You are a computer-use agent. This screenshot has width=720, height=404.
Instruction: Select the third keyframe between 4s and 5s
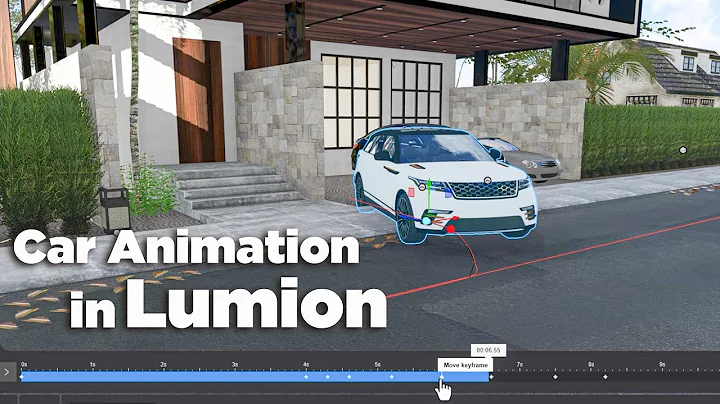(349, 377)
